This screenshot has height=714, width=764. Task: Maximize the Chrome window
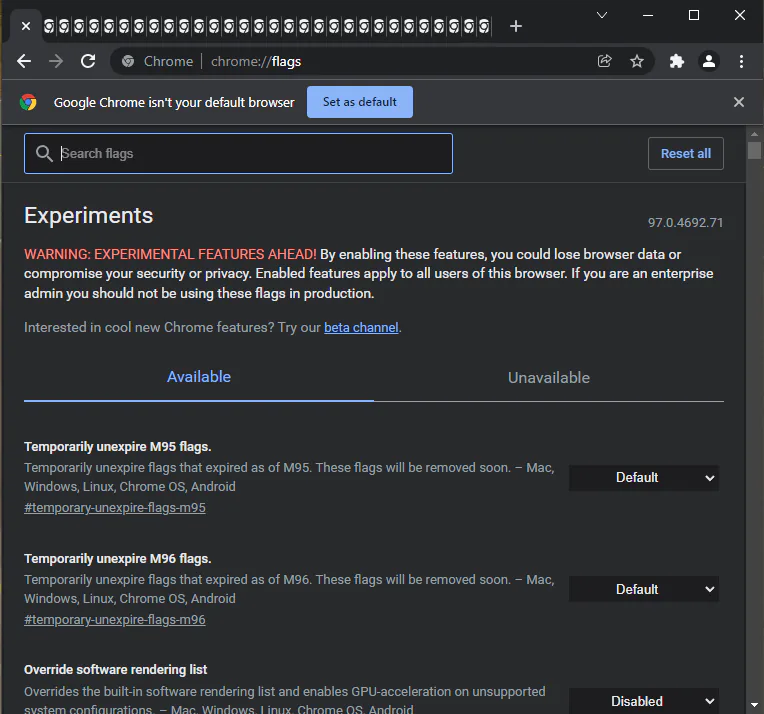point(694,16)
